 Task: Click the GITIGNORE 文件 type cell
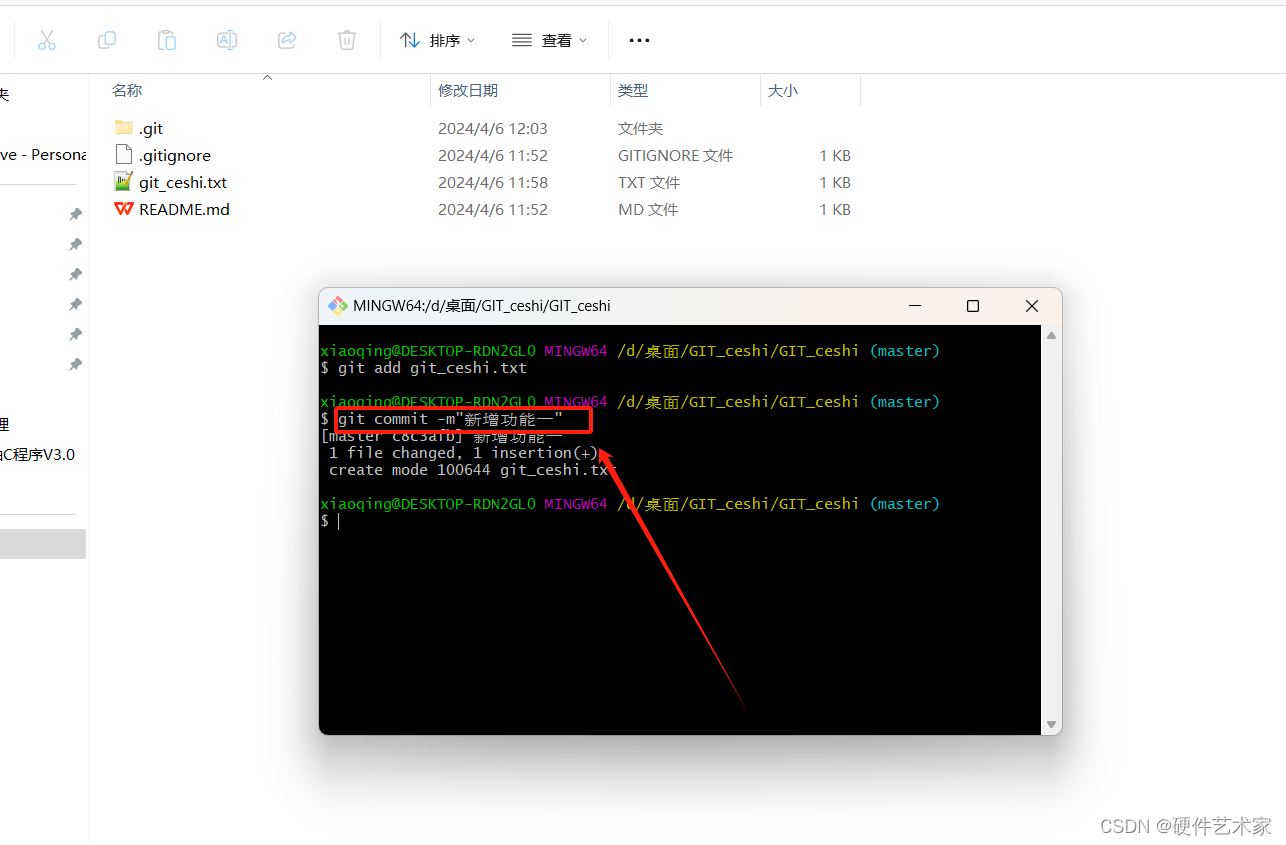(x=675, y=155)
